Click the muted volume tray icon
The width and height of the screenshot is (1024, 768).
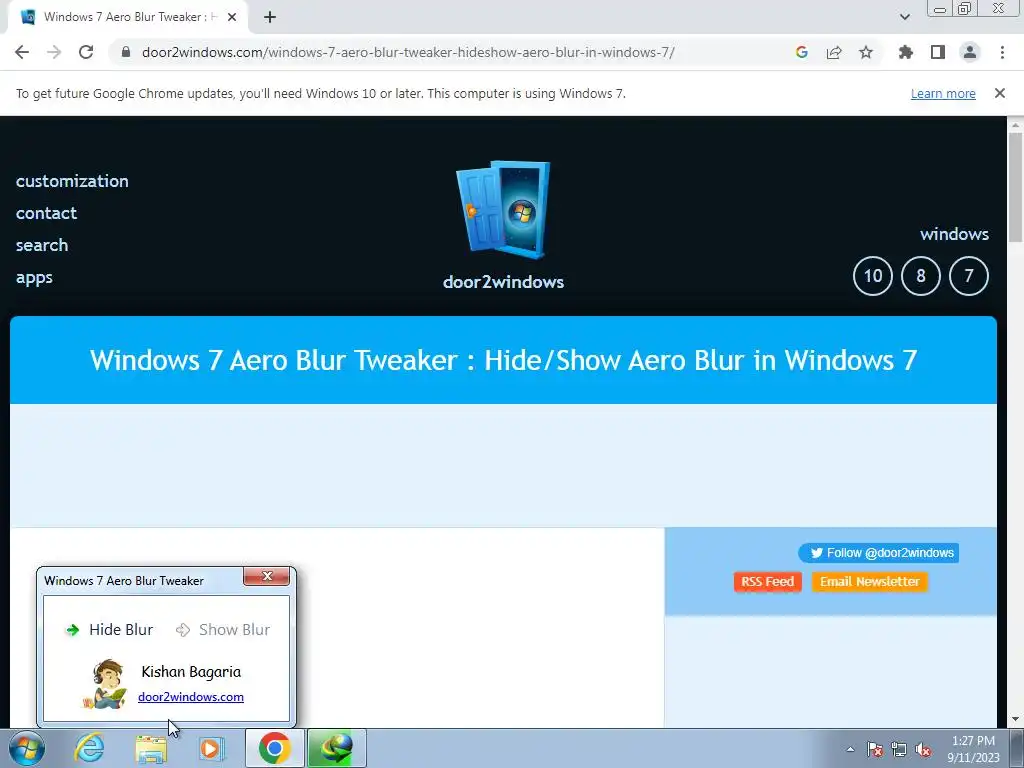click(923, 749)
